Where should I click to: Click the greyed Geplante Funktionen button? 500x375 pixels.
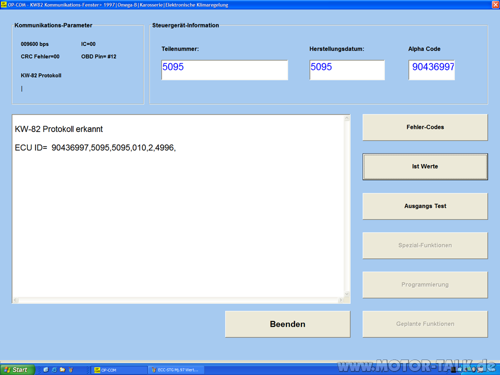click(425, 324)
